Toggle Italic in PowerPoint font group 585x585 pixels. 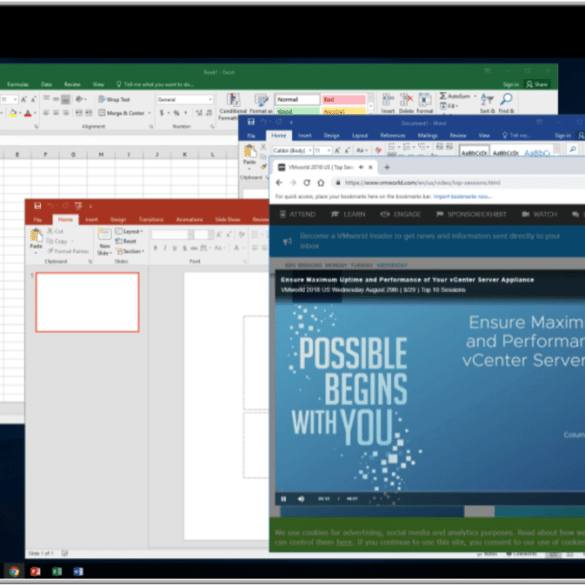[165, 248]
